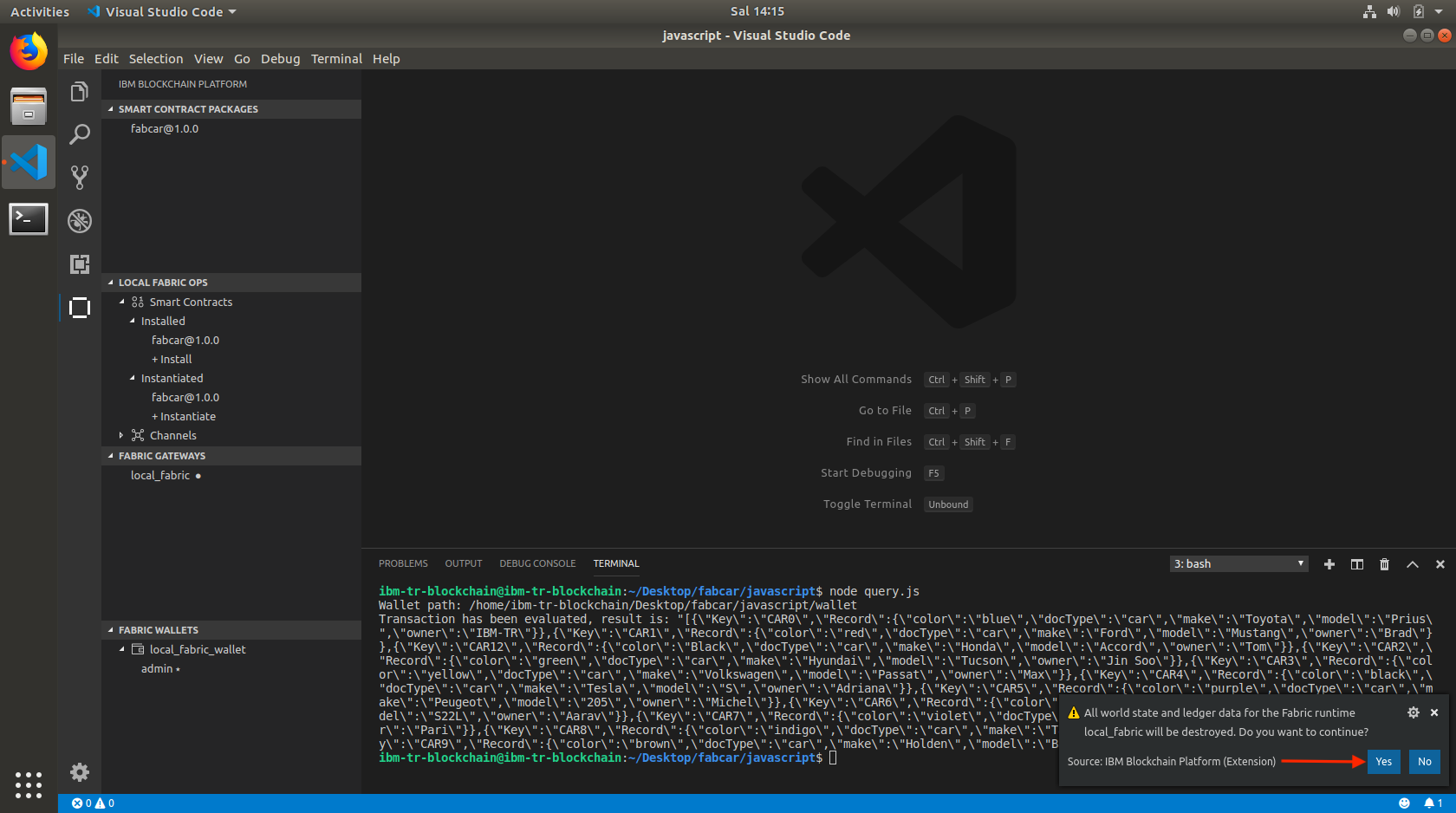This screenshot has width=1456, height=813.
Task: Open the File menu
Action: click(x=74, y=59)
